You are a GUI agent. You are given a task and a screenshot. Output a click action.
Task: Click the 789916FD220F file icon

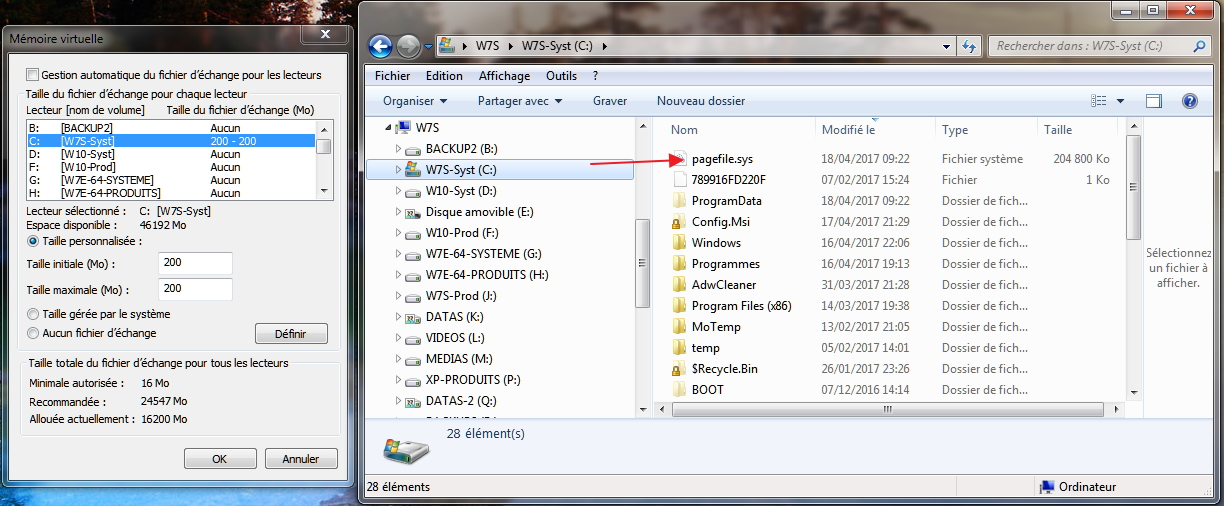click(x=680, y=180)
